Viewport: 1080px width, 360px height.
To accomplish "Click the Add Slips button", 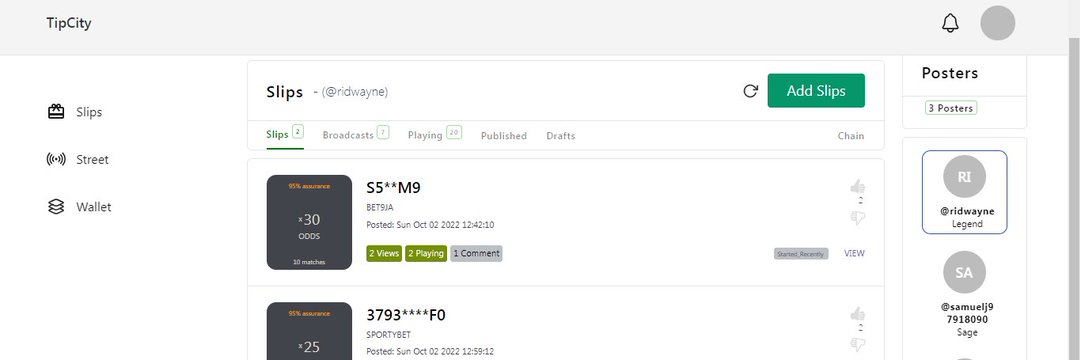I will [816, 91].
